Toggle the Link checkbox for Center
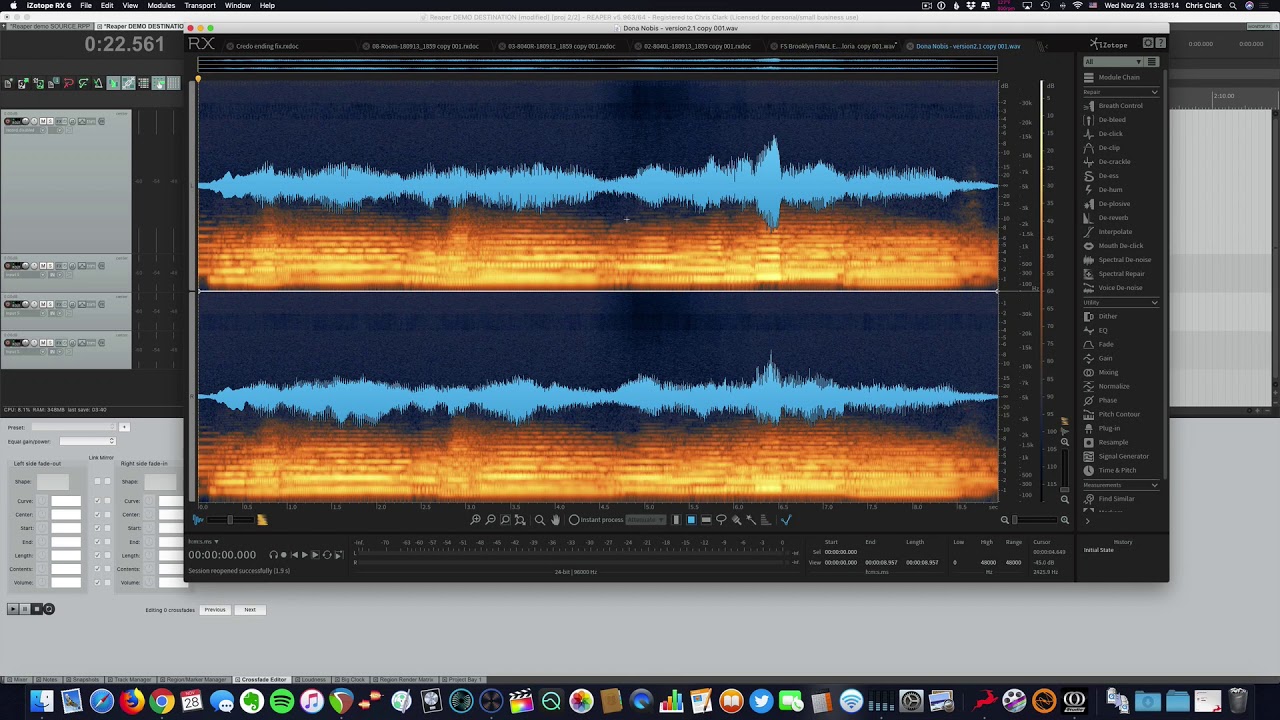Screen dimensions: 1280x720 click(97, 515)
